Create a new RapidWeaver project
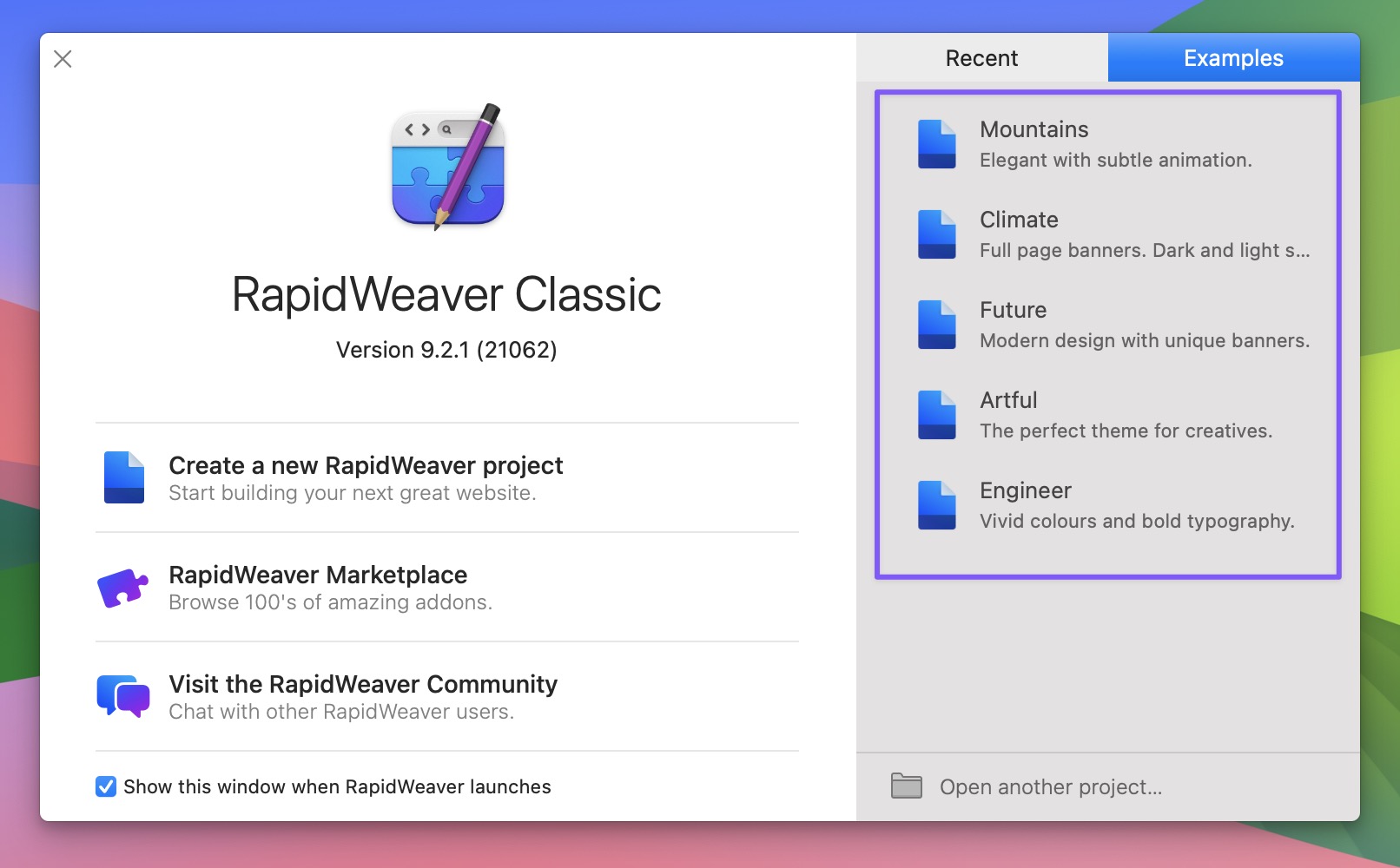 pyautogui.click(x=366, y=466)
